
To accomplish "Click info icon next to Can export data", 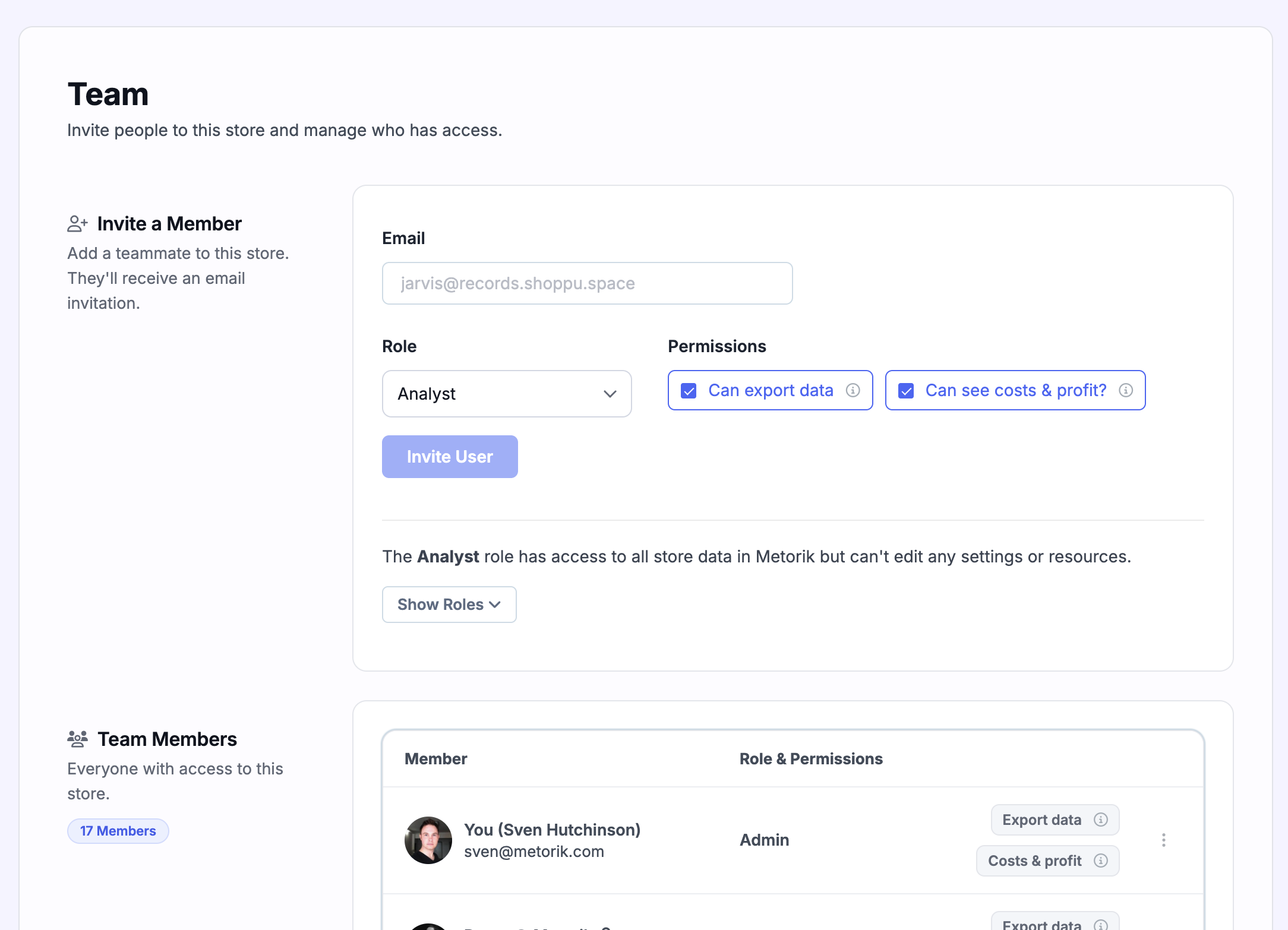I will (x=853, y=390).
